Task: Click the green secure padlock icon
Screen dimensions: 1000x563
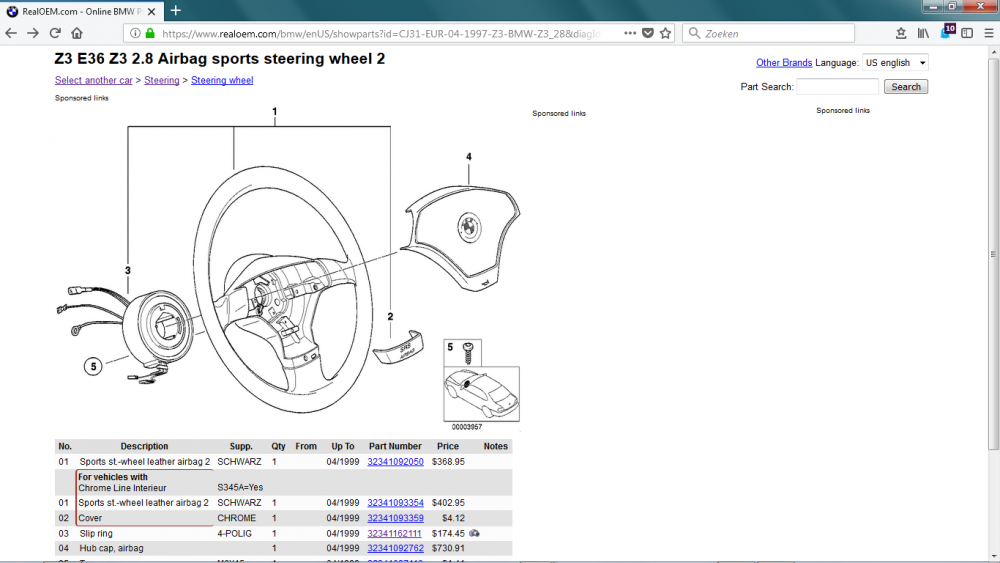Action: coord(150,33)
